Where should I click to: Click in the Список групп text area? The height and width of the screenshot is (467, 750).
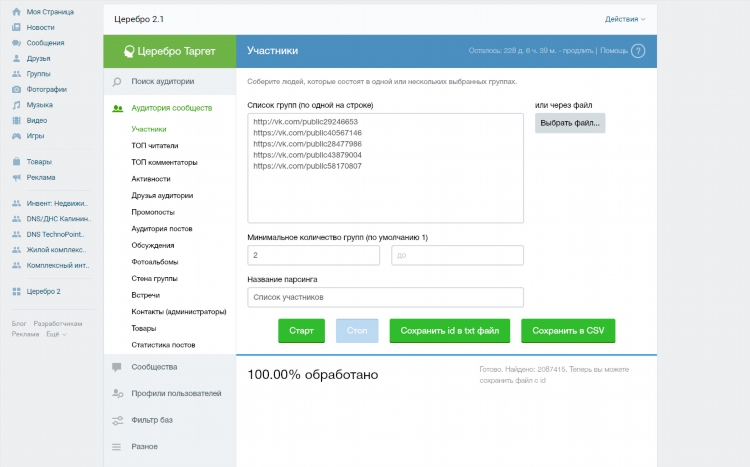coord(386,168)
